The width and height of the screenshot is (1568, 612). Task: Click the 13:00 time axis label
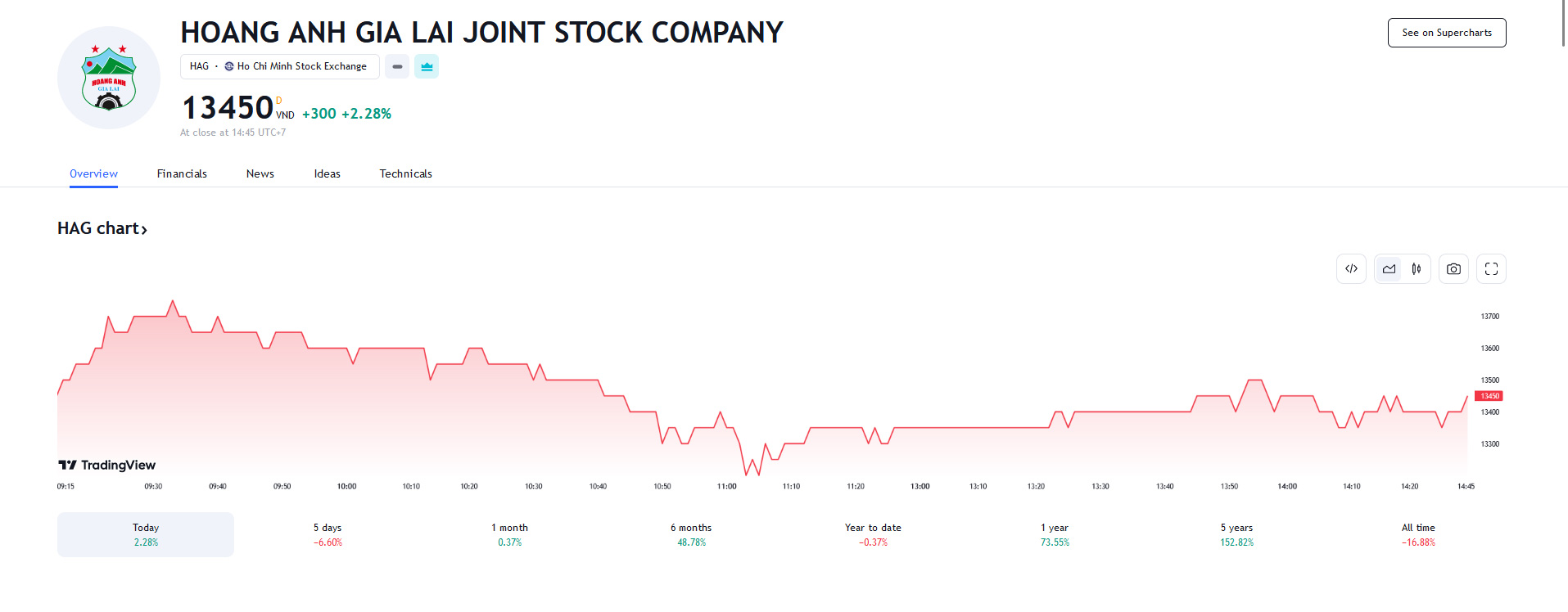point(920,486)
